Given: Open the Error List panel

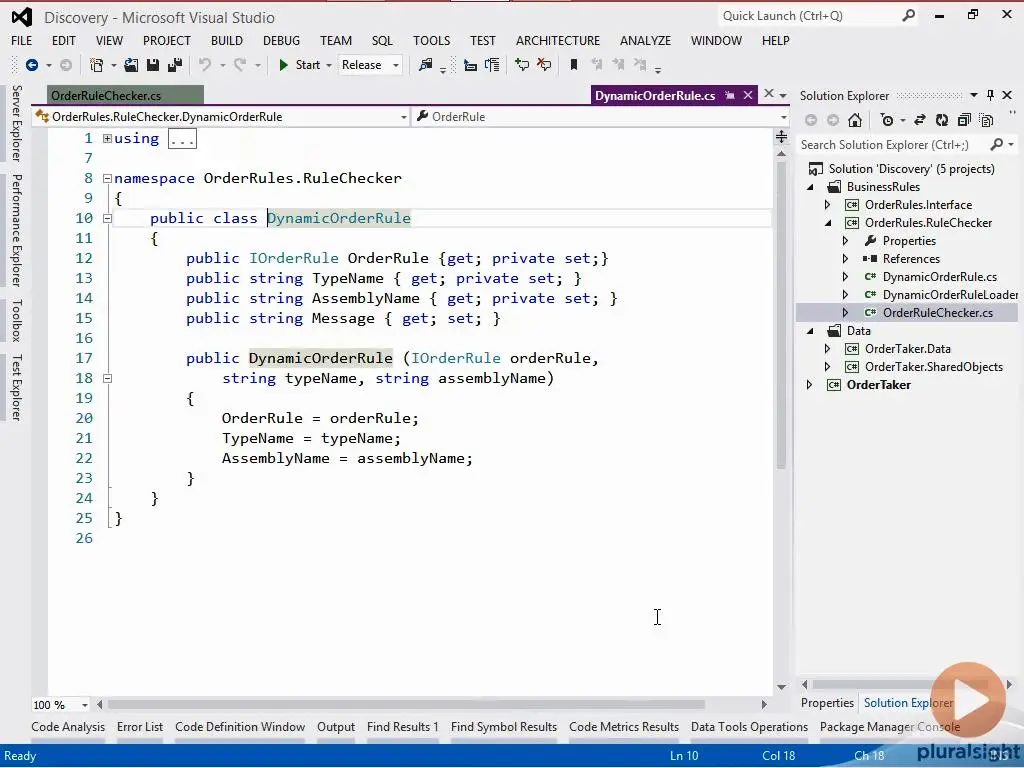Looking at the screenshot, I should click(140, 727).
